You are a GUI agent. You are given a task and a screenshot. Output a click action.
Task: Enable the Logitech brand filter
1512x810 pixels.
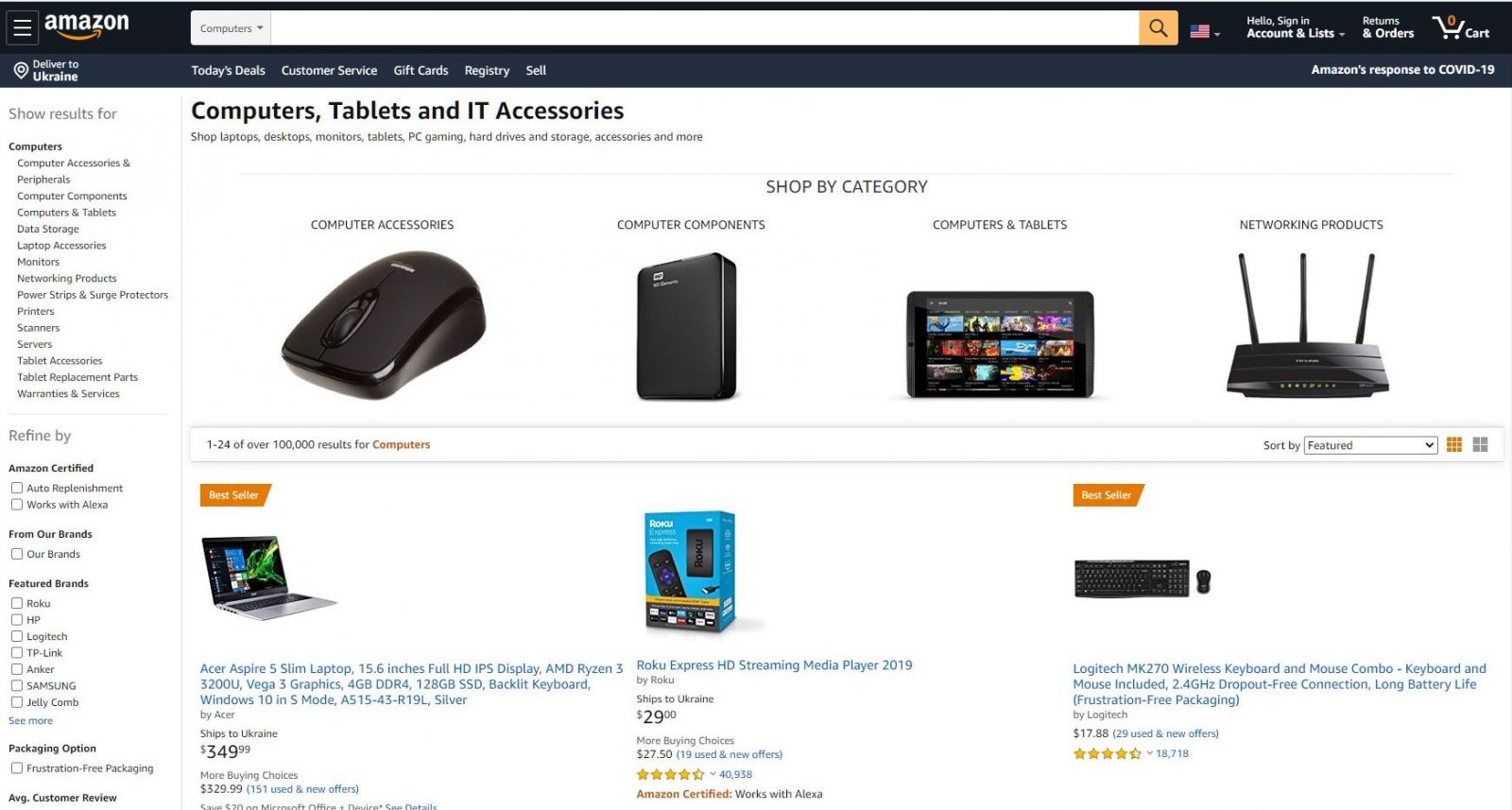tap(16, 636)
